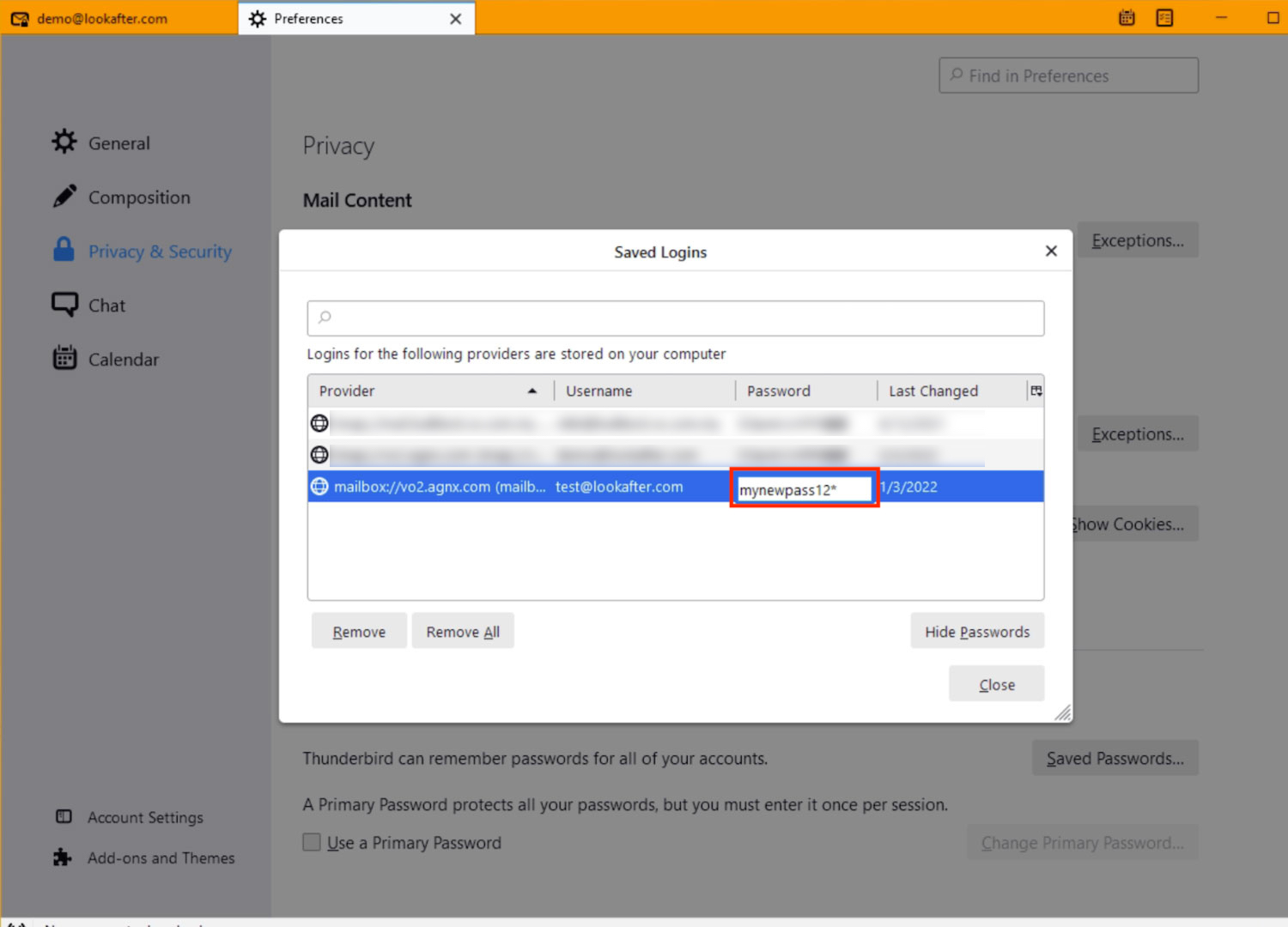Open the calendar icon in the title bar
The height and width of the screenshot is (927, 1288).
pyautogui.click(x=1127, y=18)
